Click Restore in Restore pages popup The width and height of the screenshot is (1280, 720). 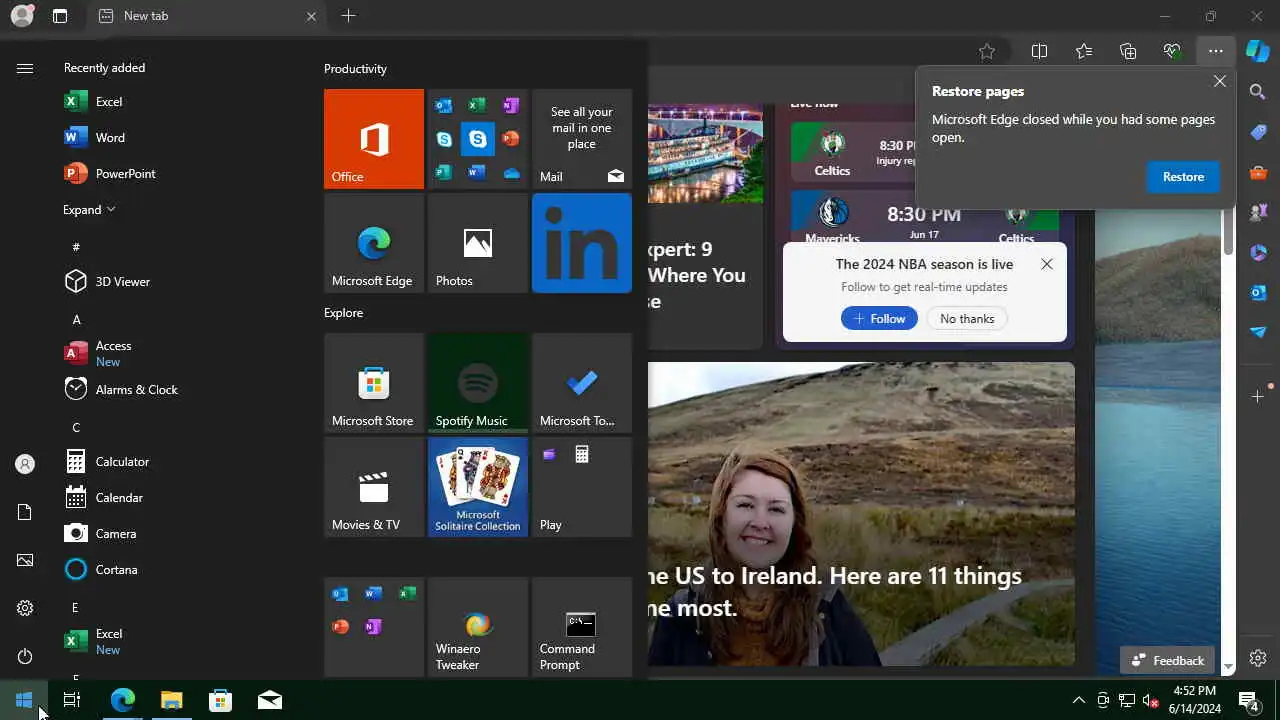[1183, 176]
